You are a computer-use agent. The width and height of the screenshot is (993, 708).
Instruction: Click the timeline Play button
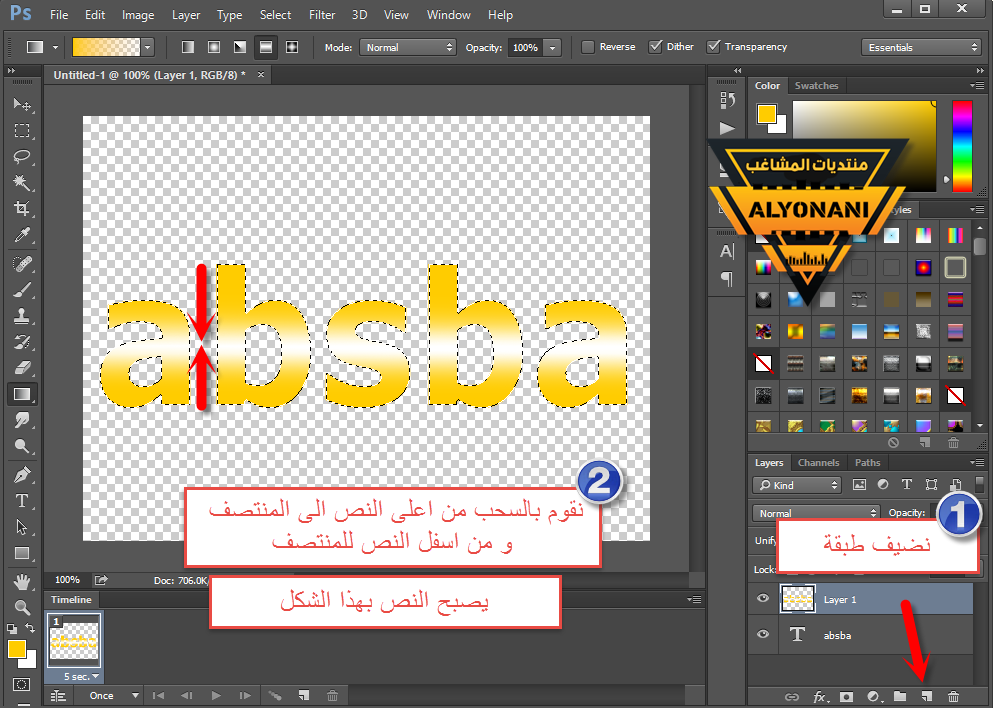coord(215,695)
